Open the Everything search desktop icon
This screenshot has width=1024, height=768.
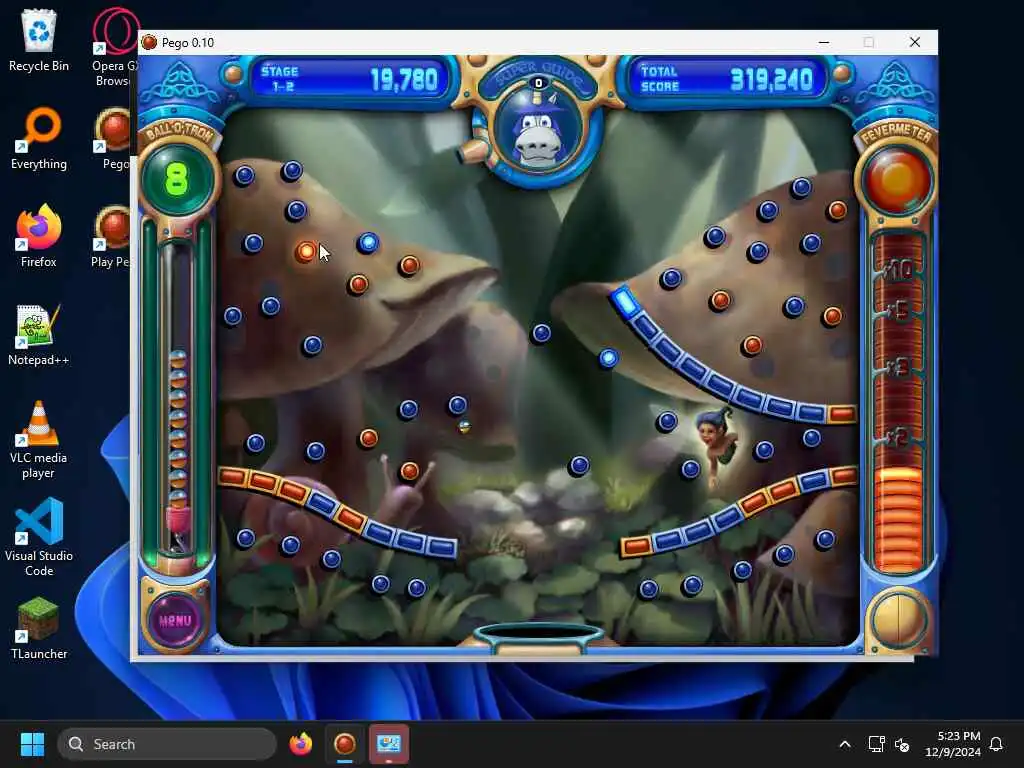[x=39, y=138]
